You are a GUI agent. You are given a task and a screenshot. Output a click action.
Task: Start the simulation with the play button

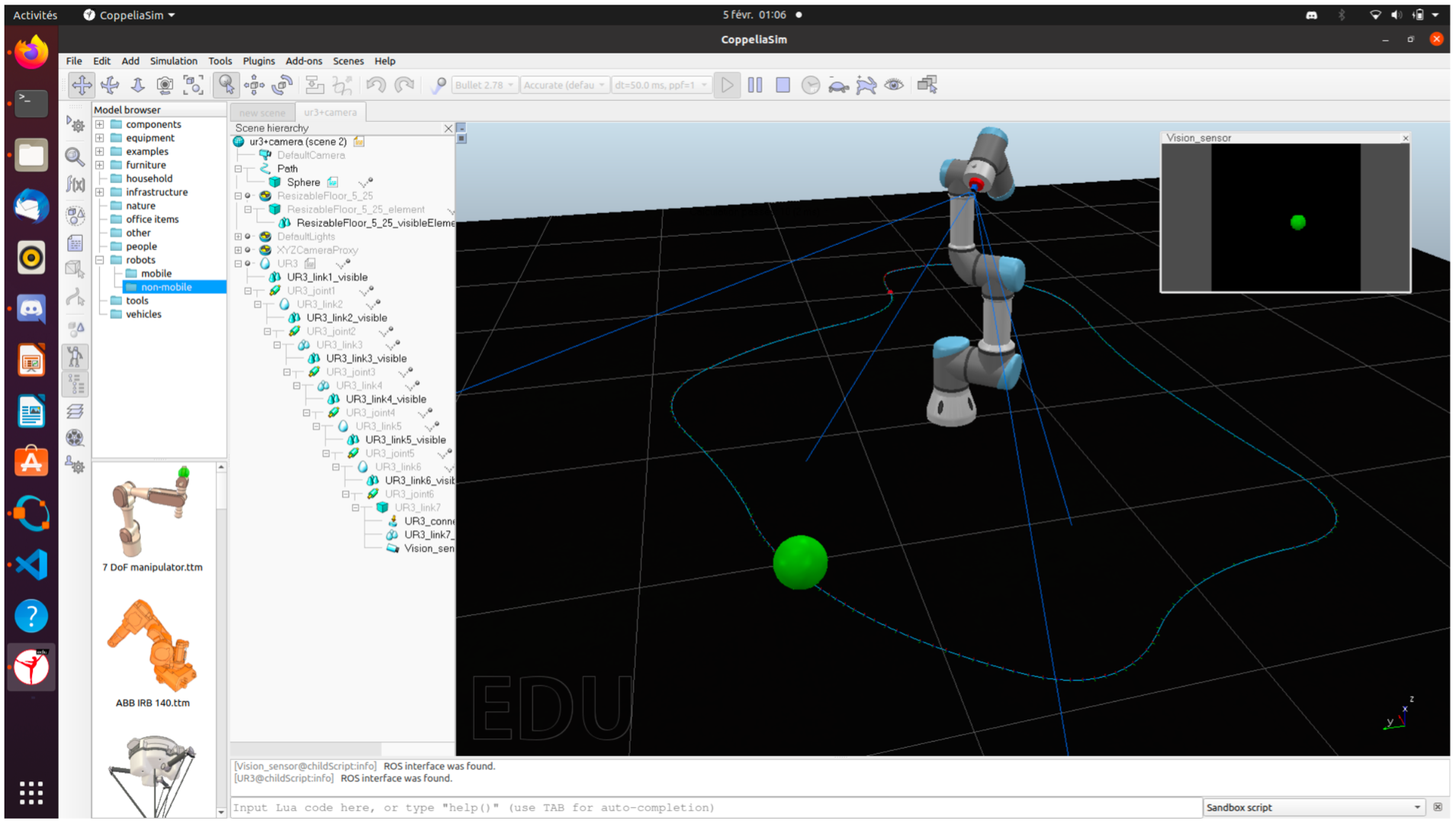tap(727, 85)
